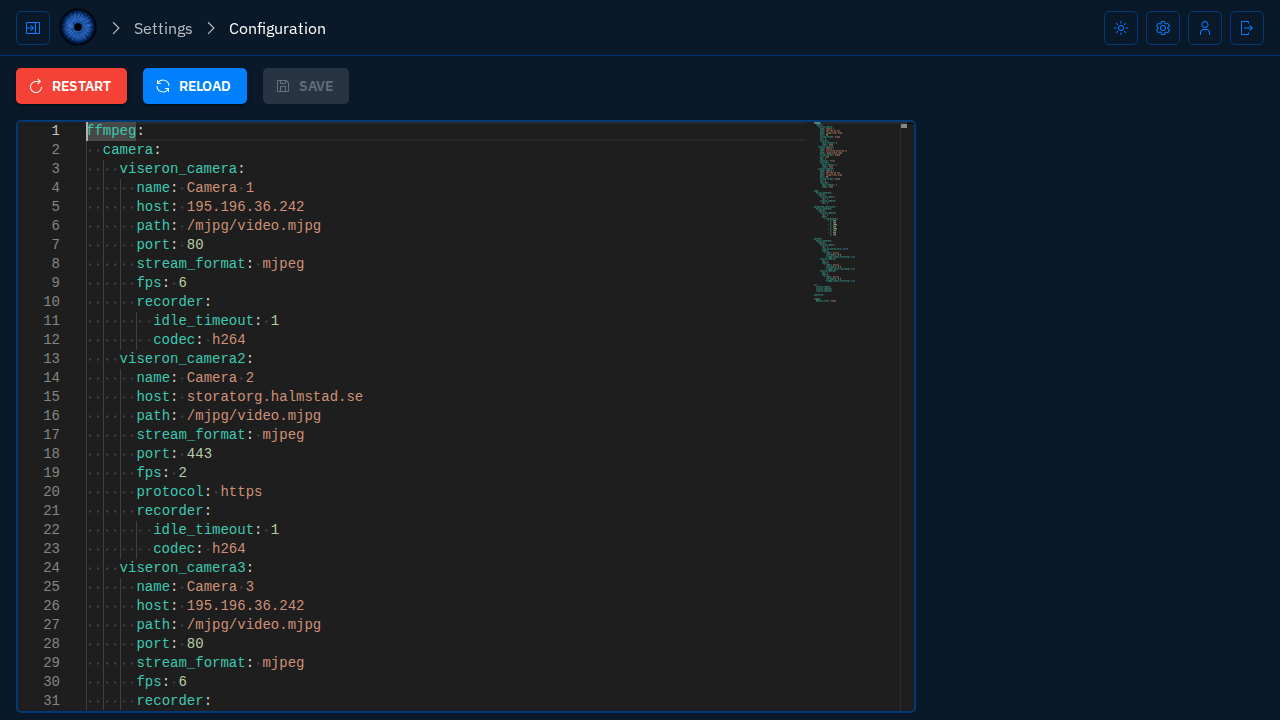Toggle the sidebar panel icon
The image size is (1280, 720).
pyautogui.click(x=33, y=28)
